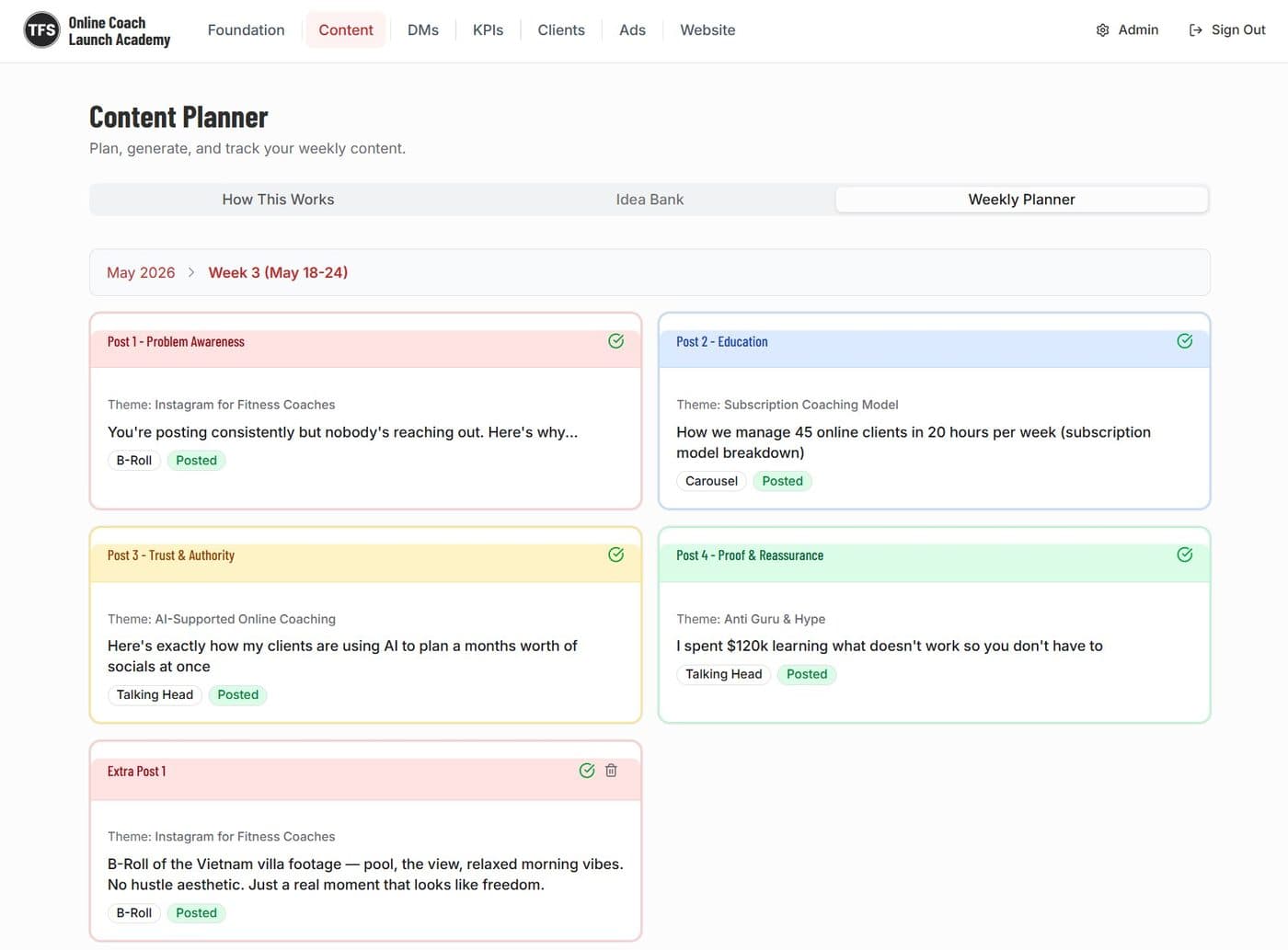This screenshot has width=1288, height=950.
Task: Toggle posted checkmark on Post 1 card
Action: pyautogui.click(x=615, y=341)
